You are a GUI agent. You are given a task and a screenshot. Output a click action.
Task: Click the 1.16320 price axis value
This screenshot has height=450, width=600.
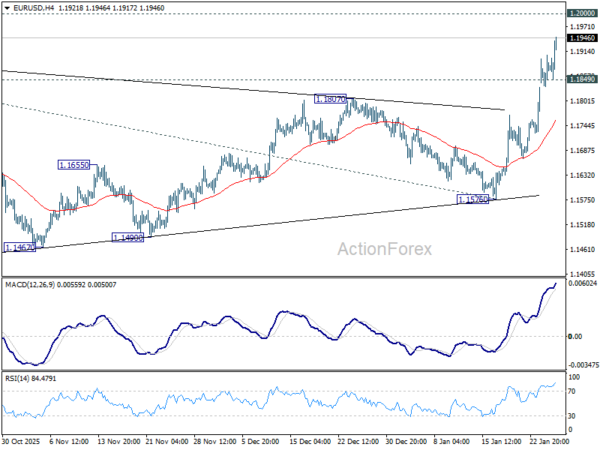582,175
